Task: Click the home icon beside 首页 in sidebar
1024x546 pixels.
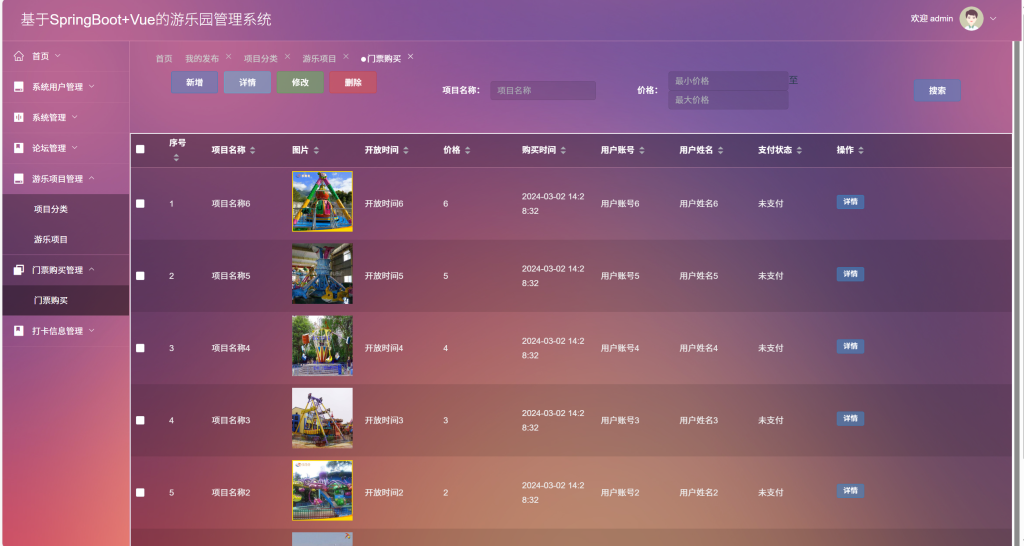Action: pos(19,56)
